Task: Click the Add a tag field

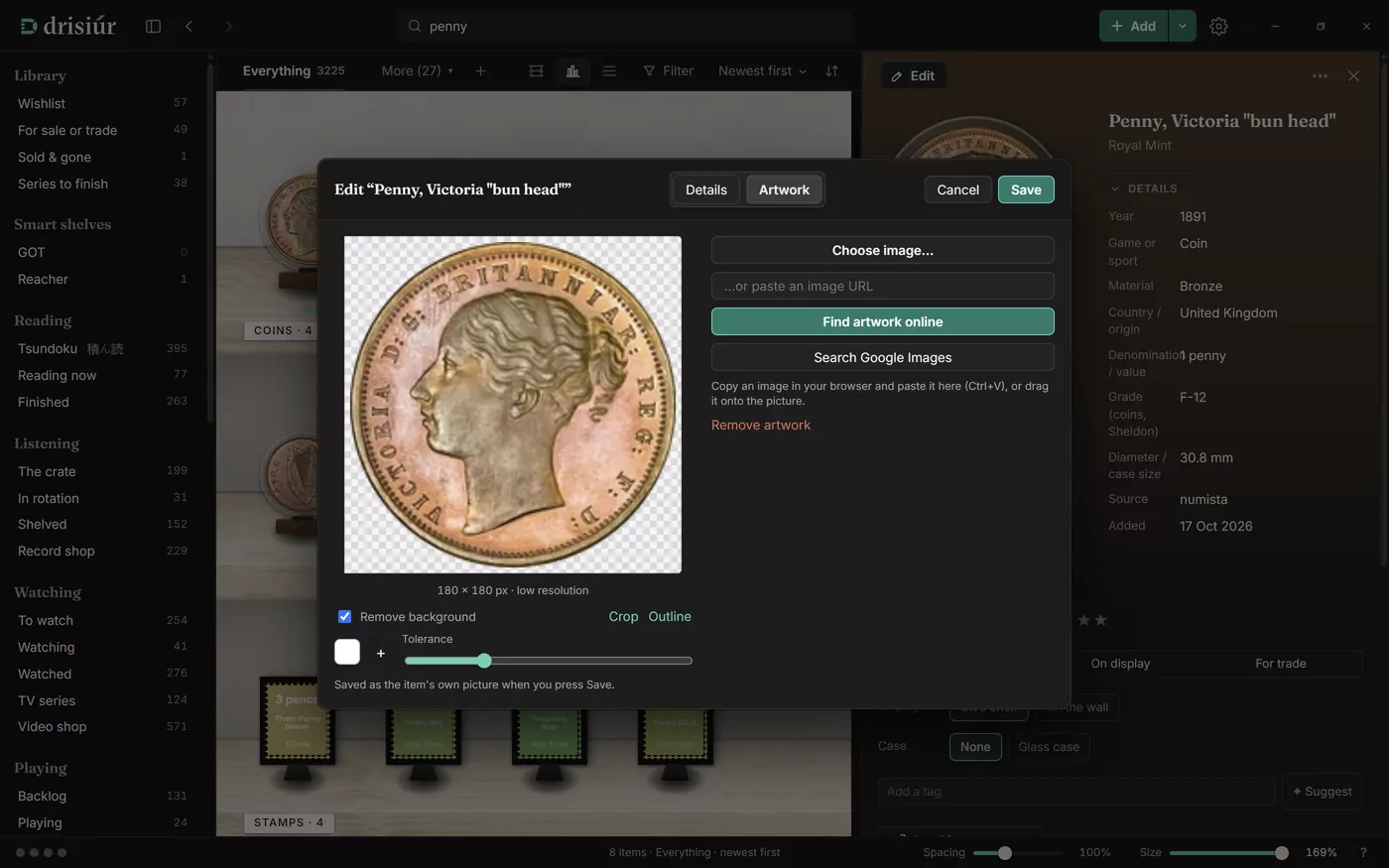Action: 1076,792
